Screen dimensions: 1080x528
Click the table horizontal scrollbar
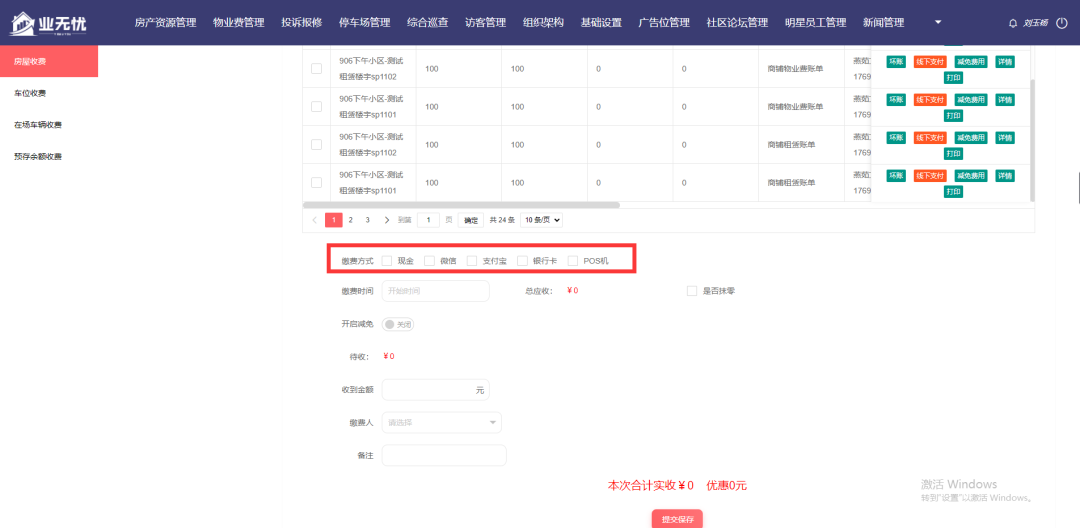(461, 204)
